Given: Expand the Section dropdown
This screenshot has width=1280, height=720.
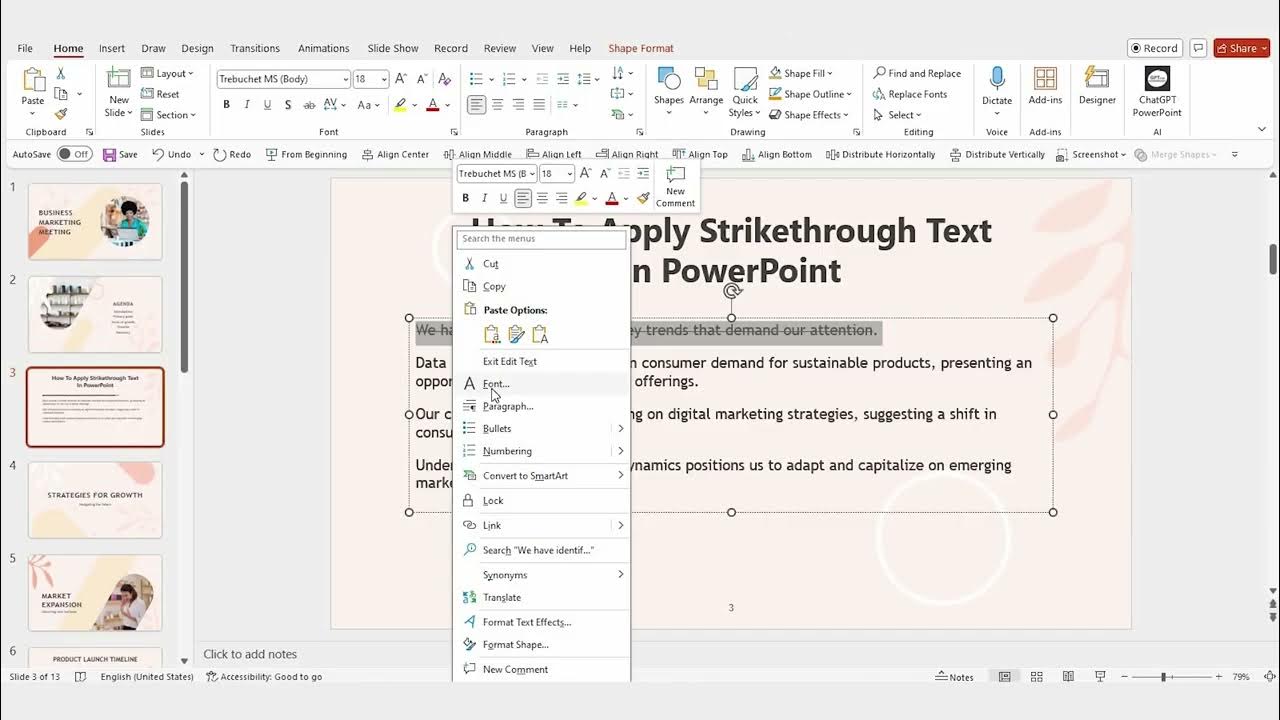Looking at the screenshot, I should [168, 115].
